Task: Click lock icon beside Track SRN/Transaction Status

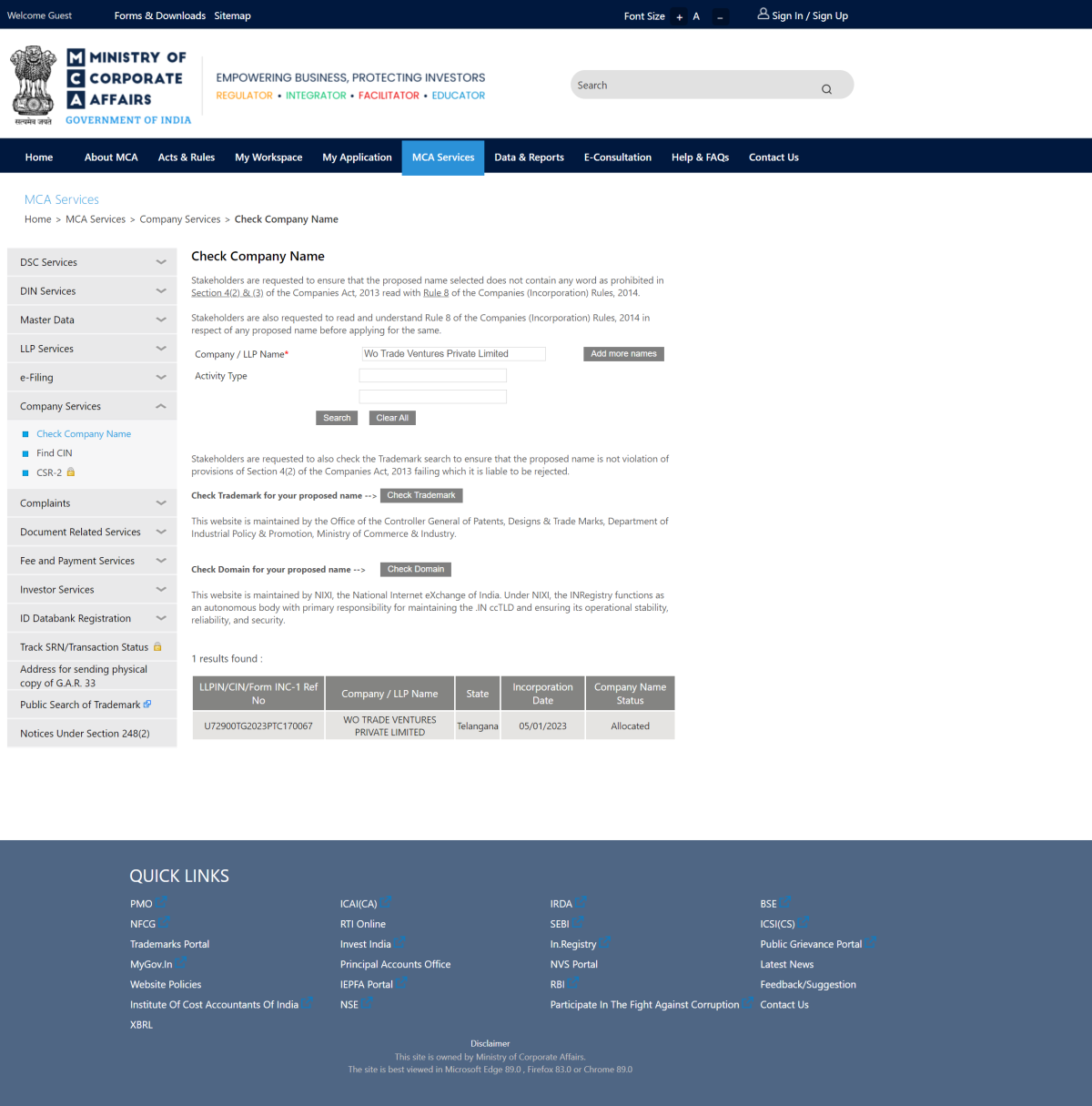Action: point(157,647)
